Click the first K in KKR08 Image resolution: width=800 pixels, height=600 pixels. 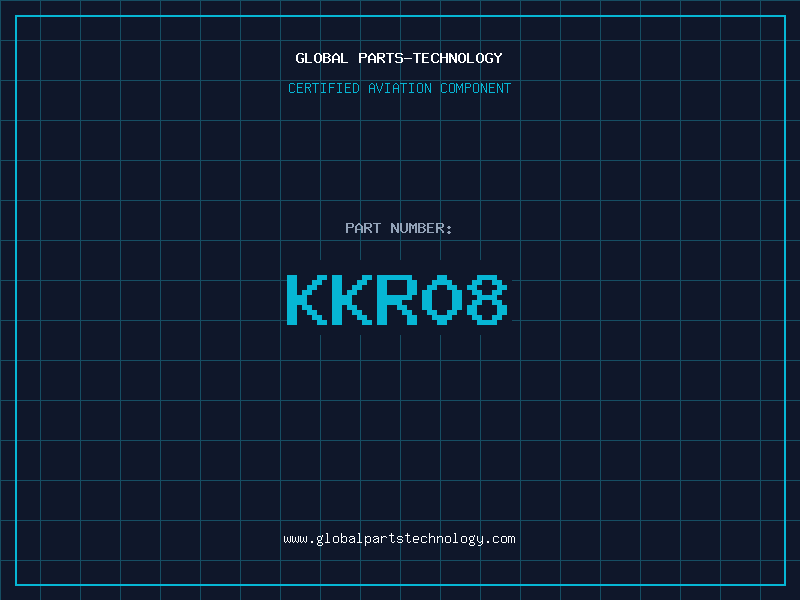[x=307, y=299]
